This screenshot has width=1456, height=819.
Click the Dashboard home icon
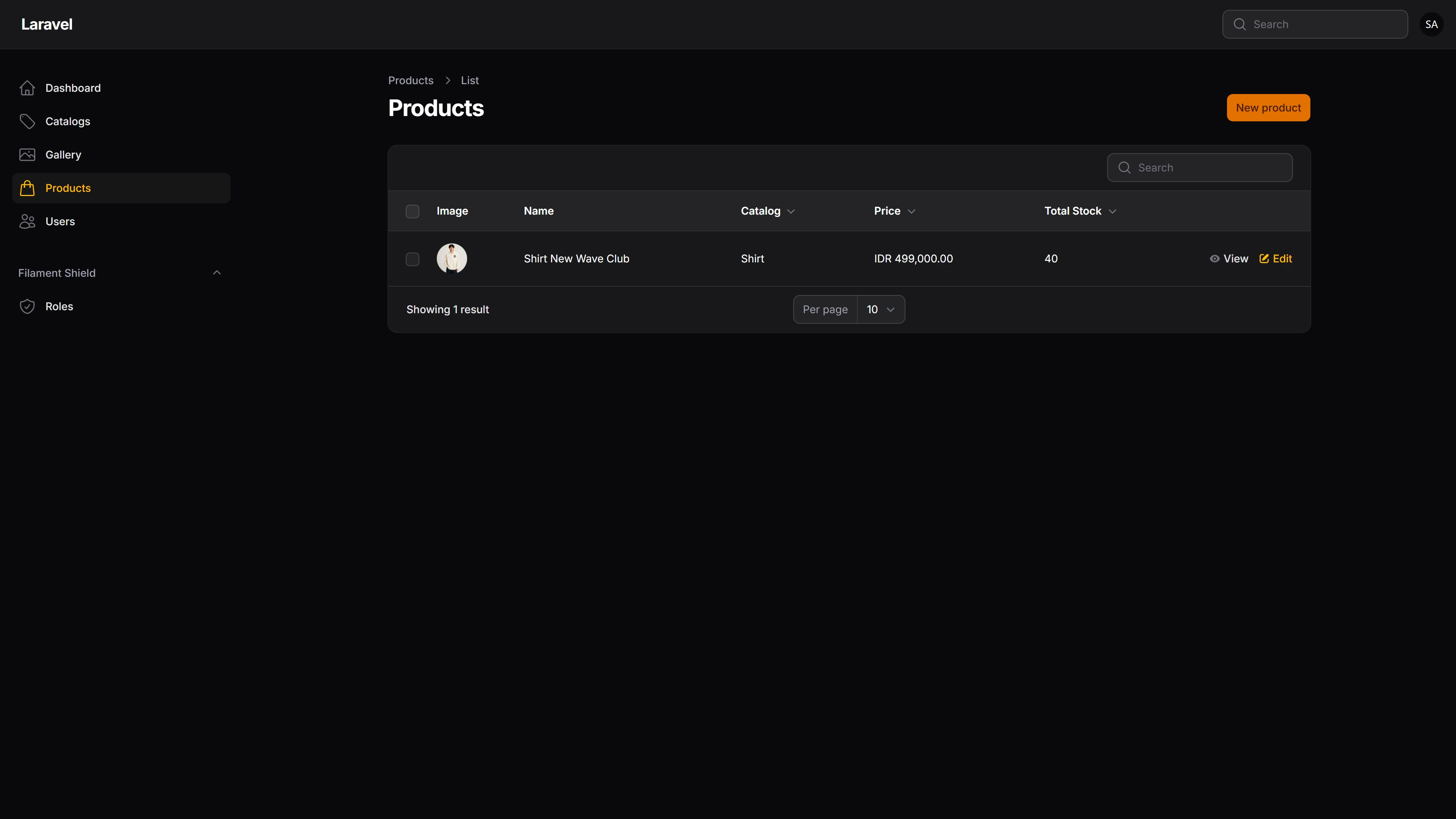[27, 88]
